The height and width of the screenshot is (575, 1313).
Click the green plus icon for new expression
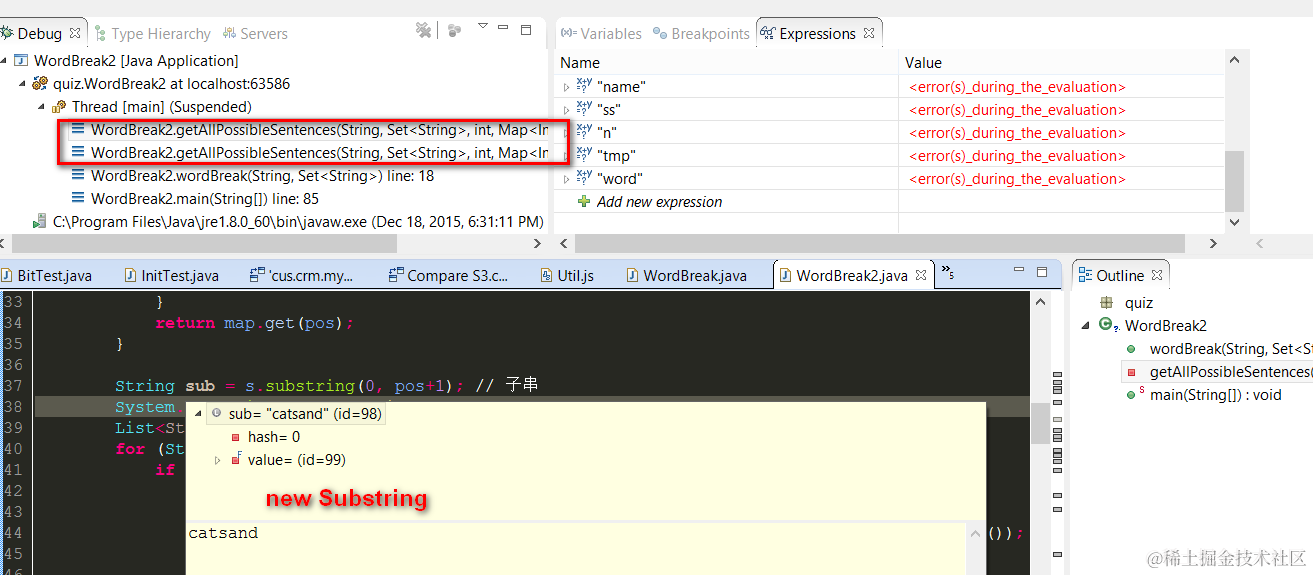584,201
